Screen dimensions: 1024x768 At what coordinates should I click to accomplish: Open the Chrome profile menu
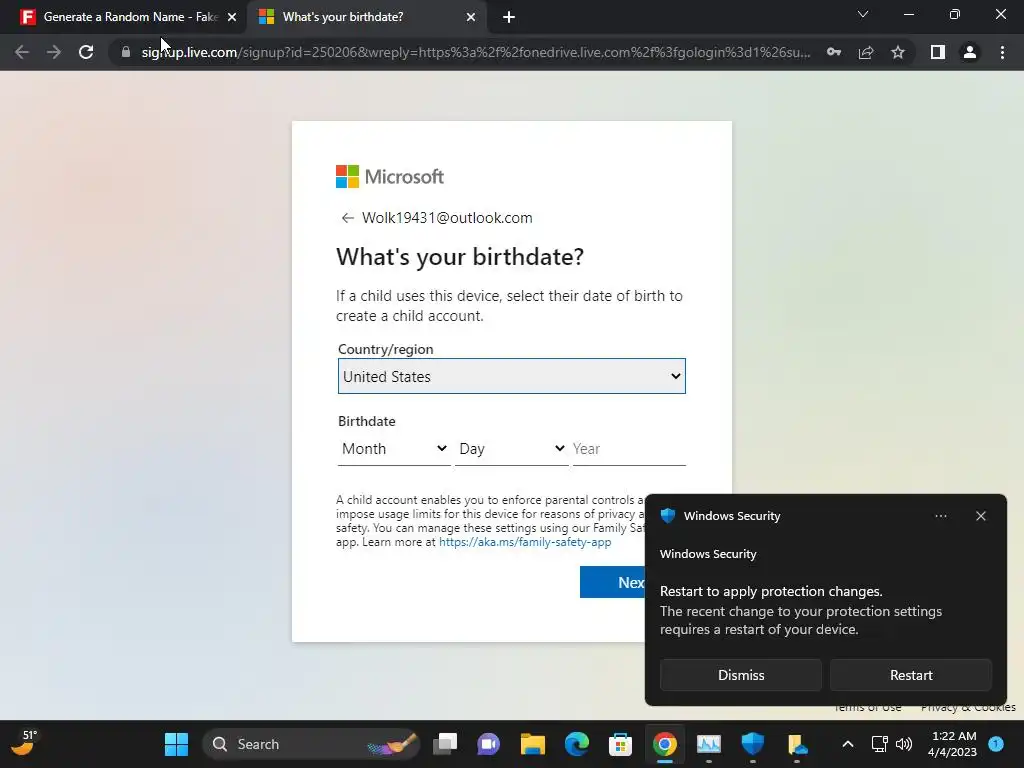[970, 52]
